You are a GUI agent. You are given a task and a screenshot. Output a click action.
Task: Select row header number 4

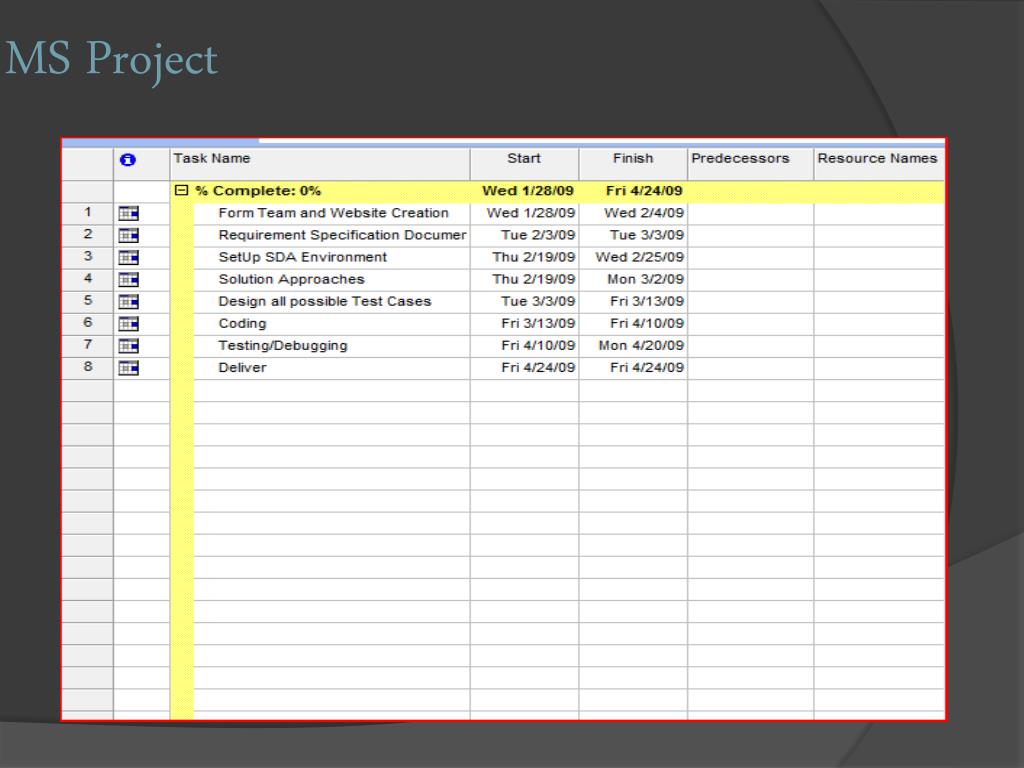point(88,280)
